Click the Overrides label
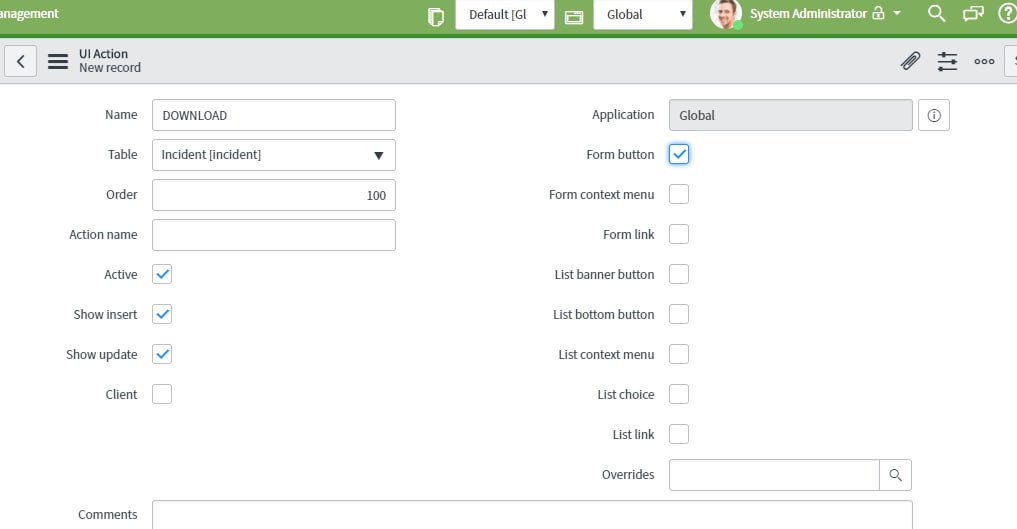 628,475
